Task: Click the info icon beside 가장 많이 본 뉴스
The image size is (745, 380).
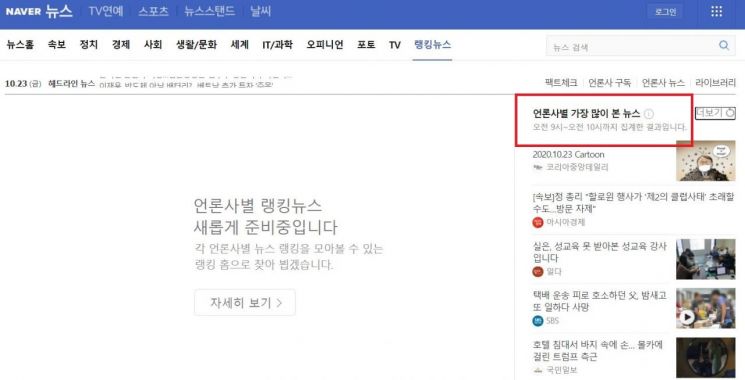Action: [x=649, y=114]
